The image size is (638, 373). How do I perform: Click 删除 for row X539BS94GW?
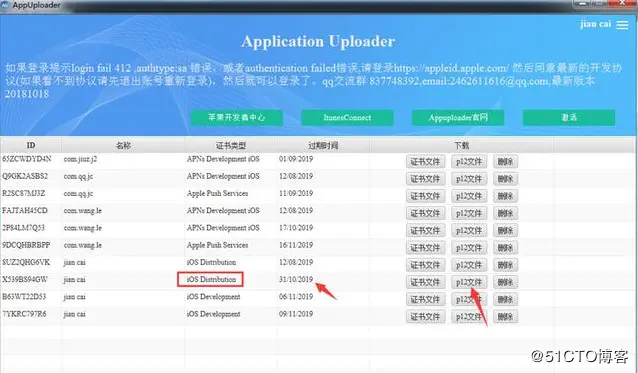coord(505,282)
